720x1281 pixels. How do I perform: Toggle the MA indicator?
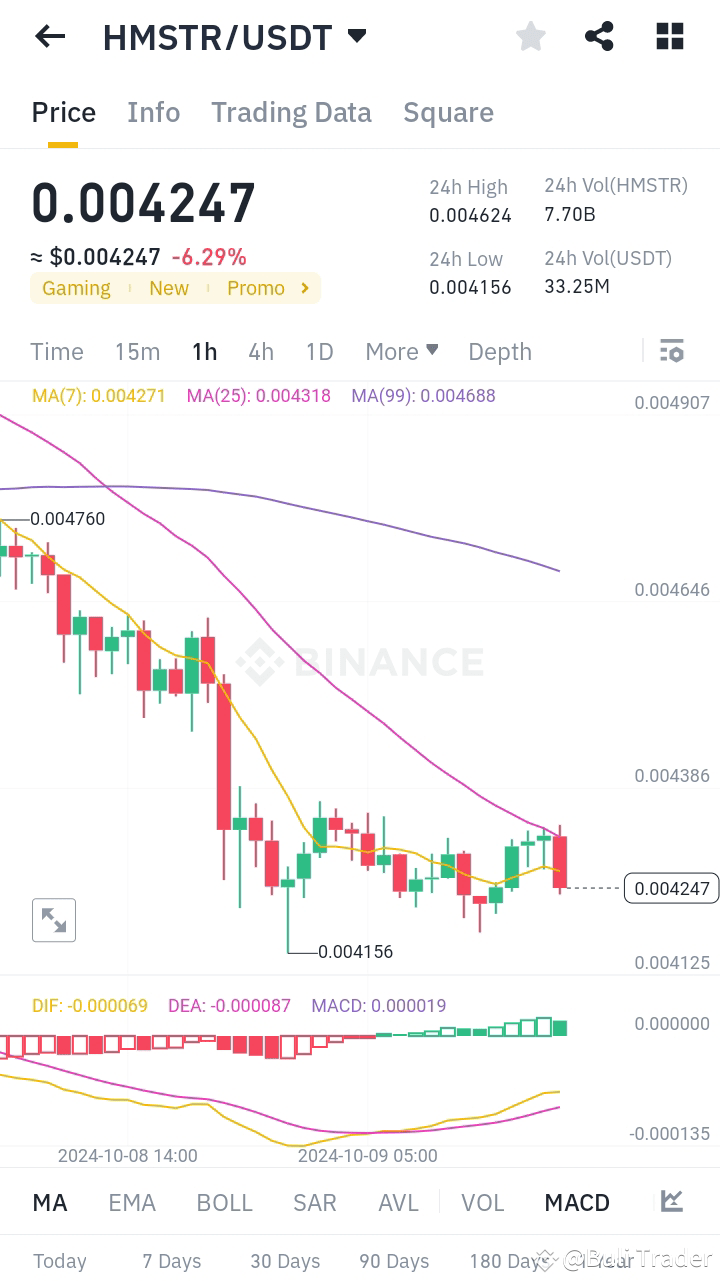(50, 1202)
